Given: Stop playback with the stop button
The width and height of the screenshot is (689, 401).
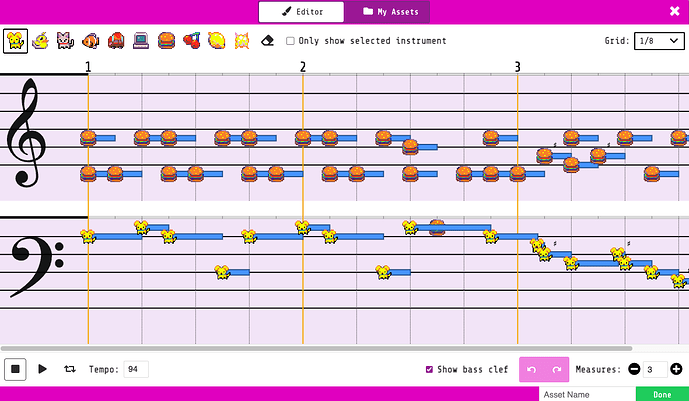Looking at the screenshot, I should 15,369.
